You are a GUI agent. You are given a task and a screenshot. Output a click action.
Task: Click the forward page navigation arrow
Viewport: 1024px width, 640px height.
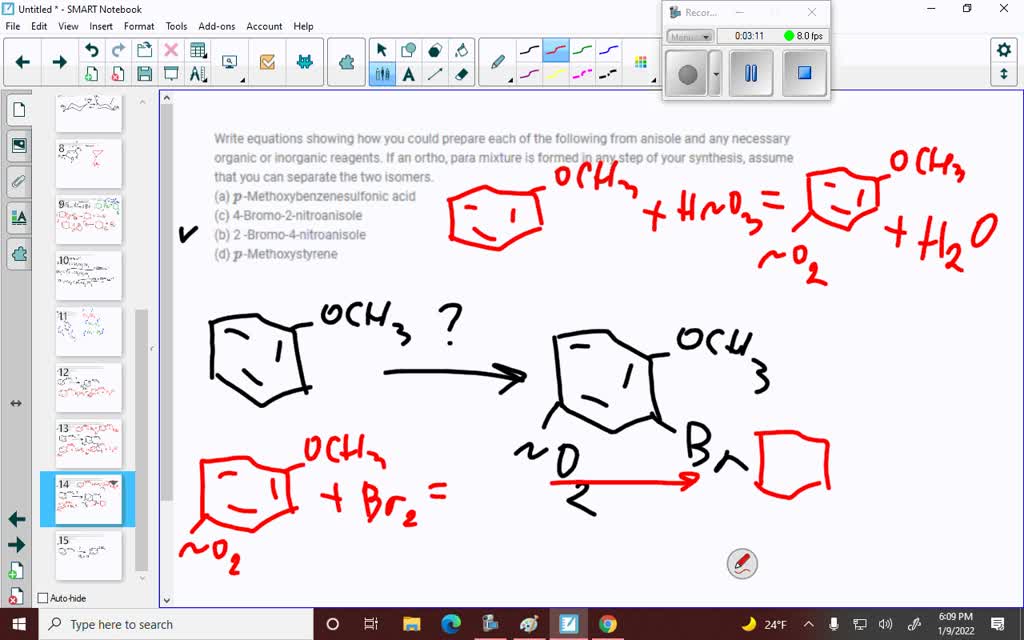(x=59, y=61)
